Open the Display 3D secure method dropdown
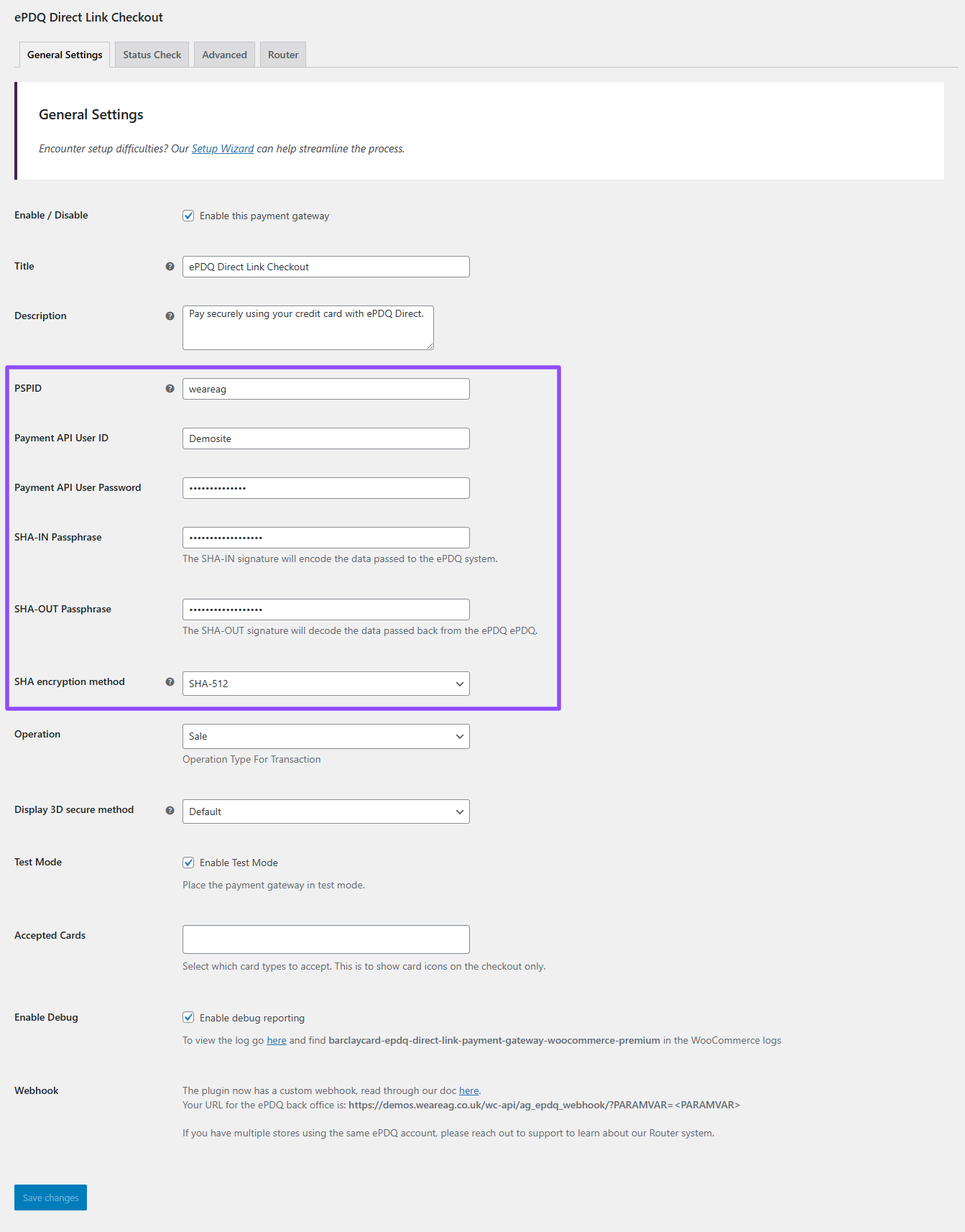 [x=326, y=812]
